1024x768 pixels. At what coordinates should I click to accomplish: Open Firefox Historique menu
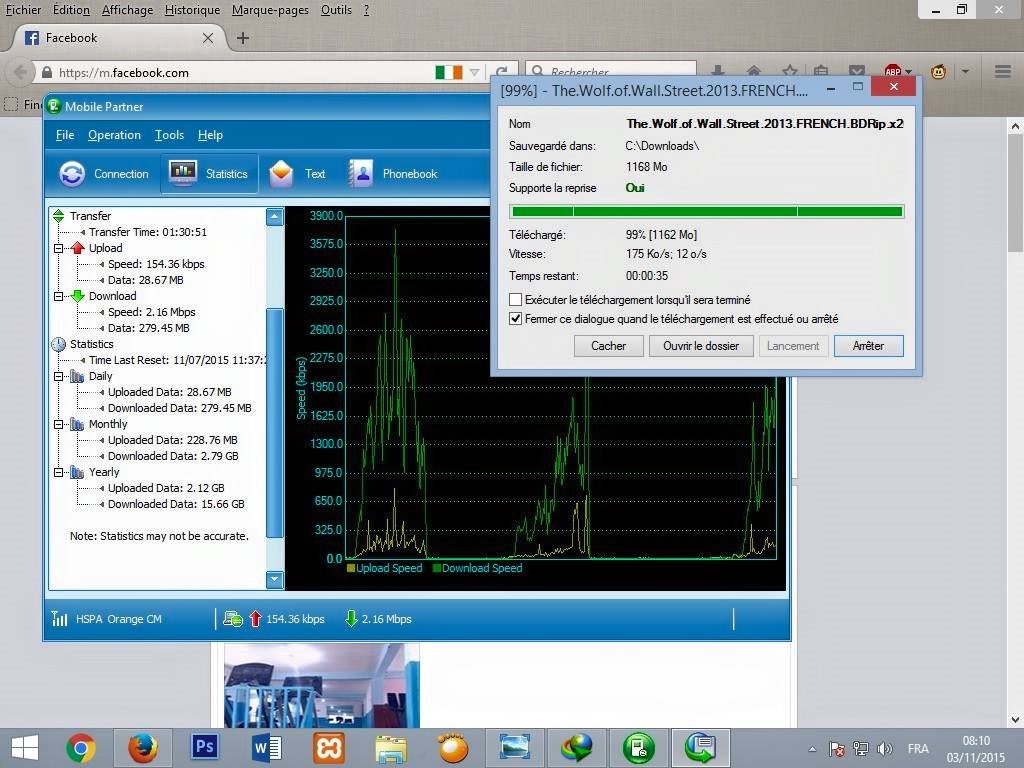tap(192, 10)
